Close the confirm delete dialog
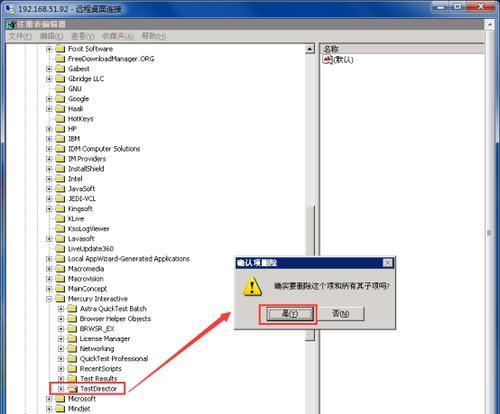 [x=388, y=263]
